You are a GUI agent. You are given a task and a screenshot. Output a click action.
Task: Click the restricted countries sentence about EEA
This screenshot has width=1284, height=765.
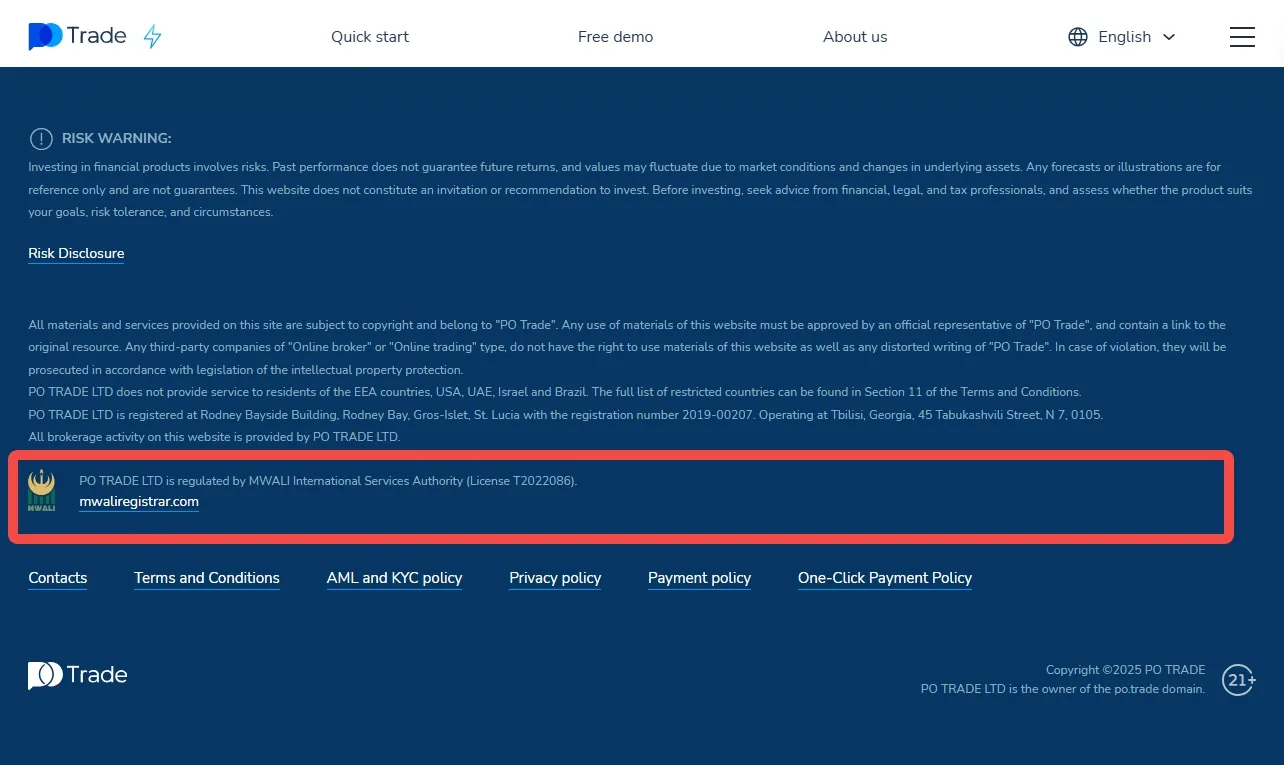click(554, 392)
